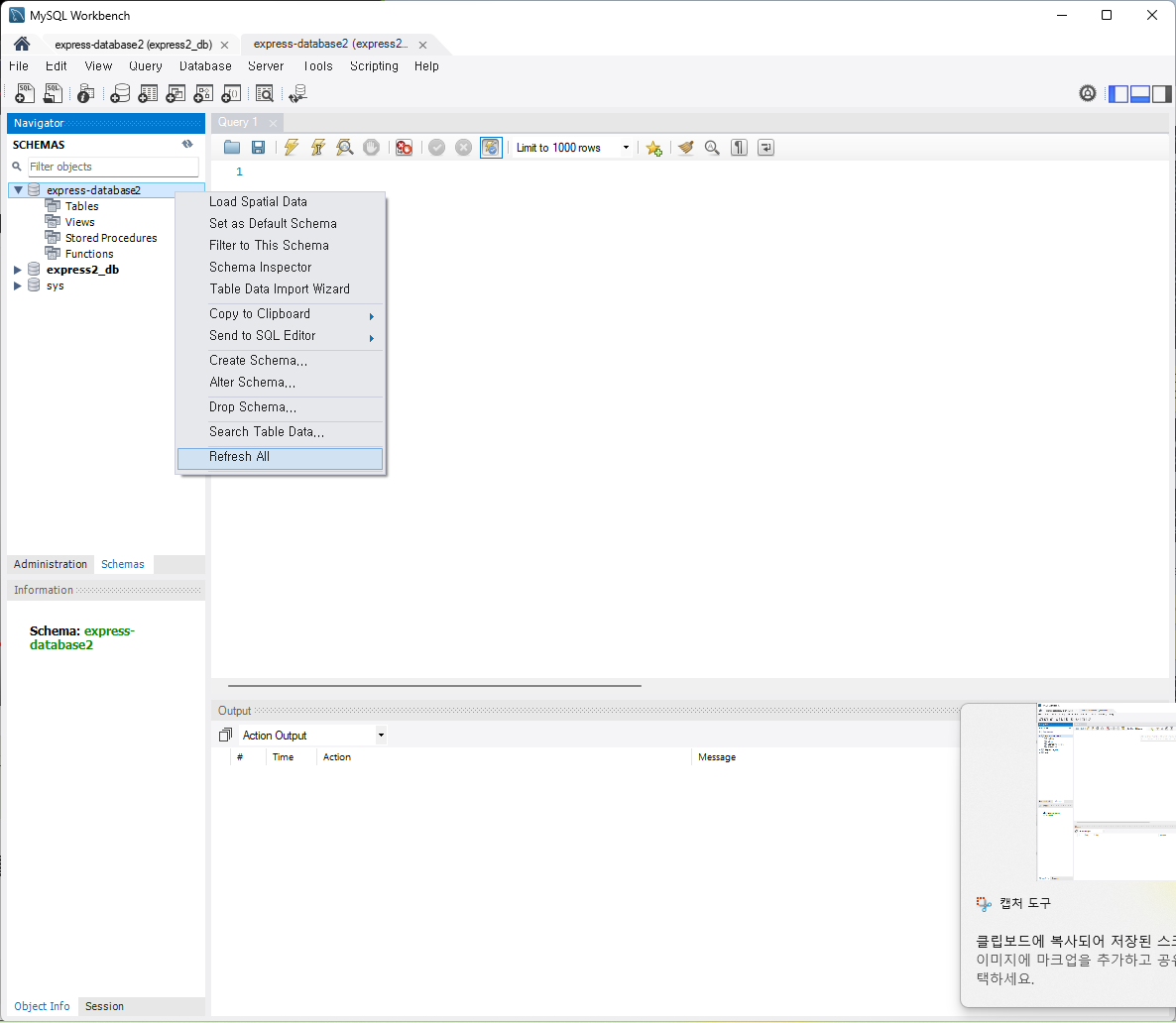Viewport: 1176px width, 1023px height.
Task: Refresh the schemas list icon
Action: 187,144
